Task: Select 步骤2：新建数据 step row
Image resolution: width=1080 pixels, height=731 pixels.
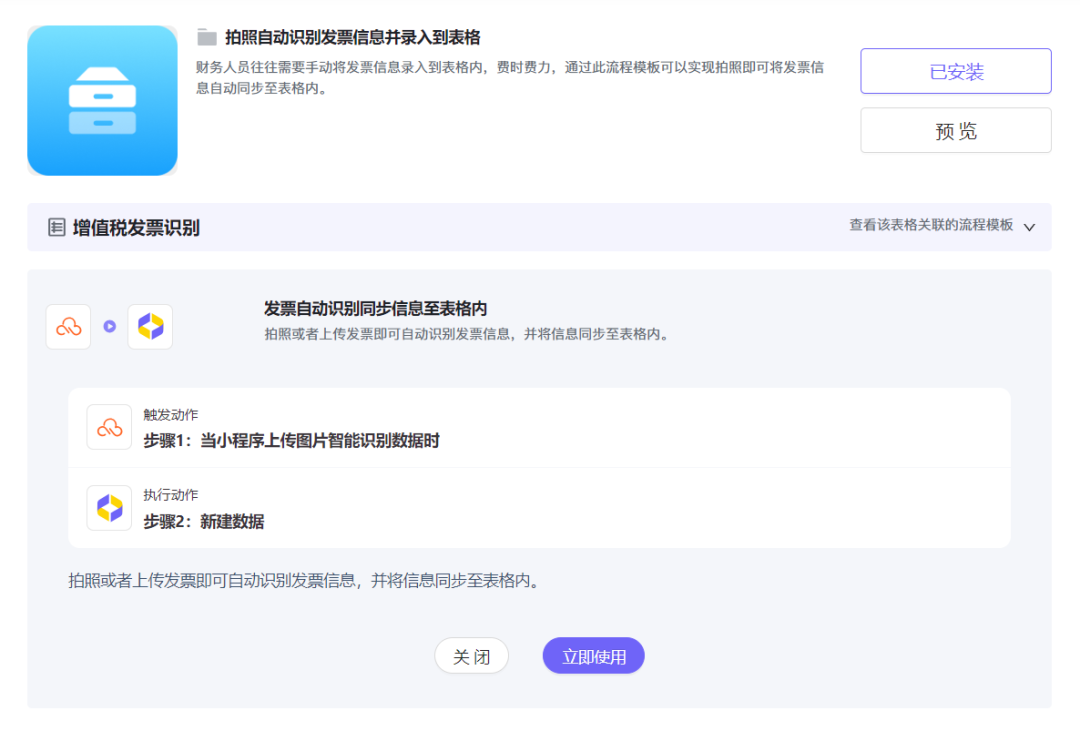Action: tap(539, 508)
